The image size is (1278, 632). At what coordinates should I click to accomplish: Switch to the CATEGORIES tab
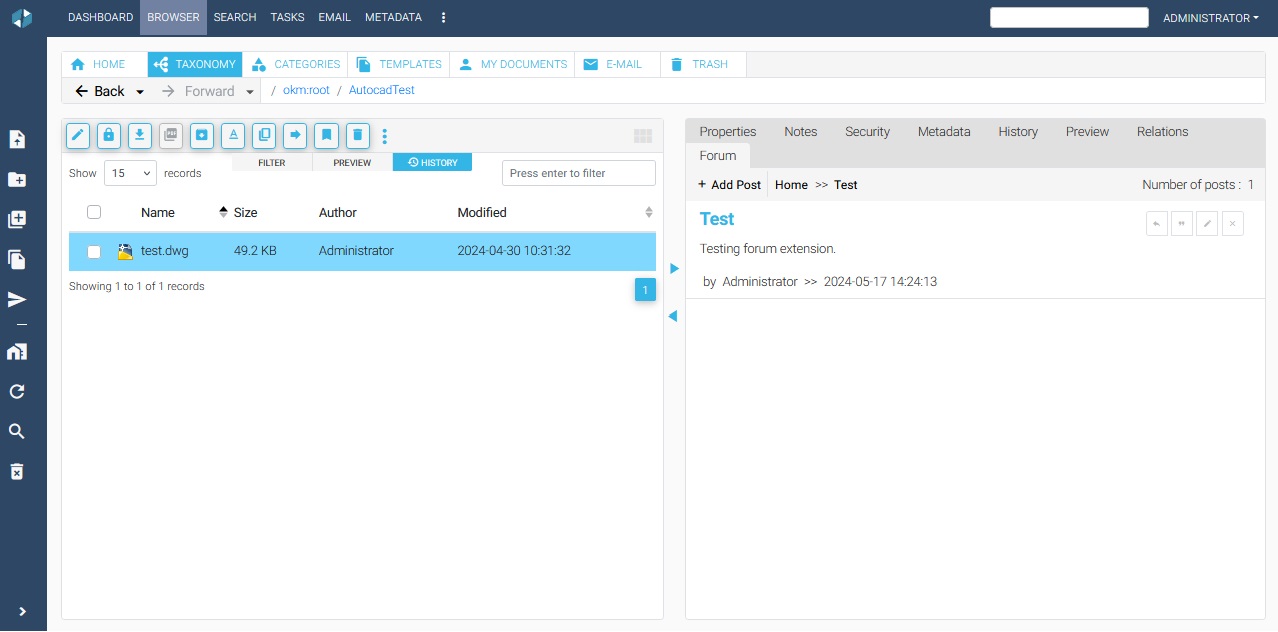(295, 64)
